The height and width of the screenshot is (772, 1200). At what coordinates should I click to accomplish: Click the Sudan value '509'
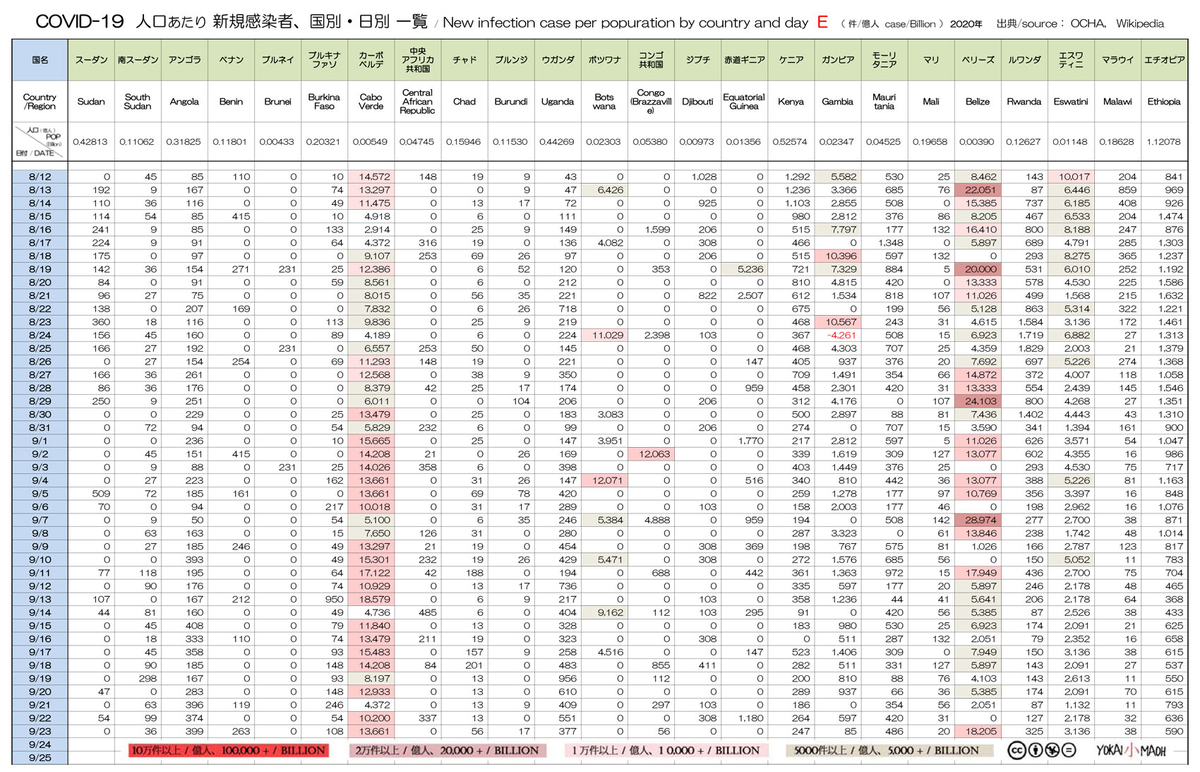tap(99, 494)
